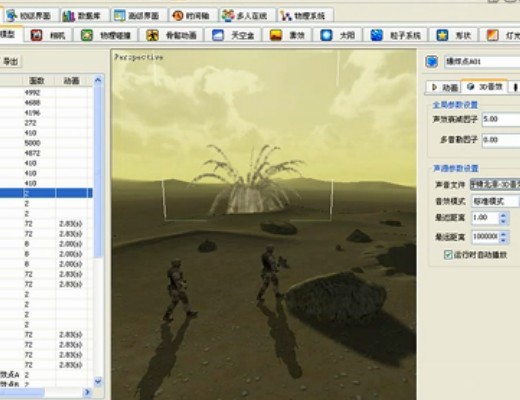Open the 骨骼动画 skeletal animation tool
Image resolution: width=520 pixels, height=400 pixels.
(x=172, y=35)
